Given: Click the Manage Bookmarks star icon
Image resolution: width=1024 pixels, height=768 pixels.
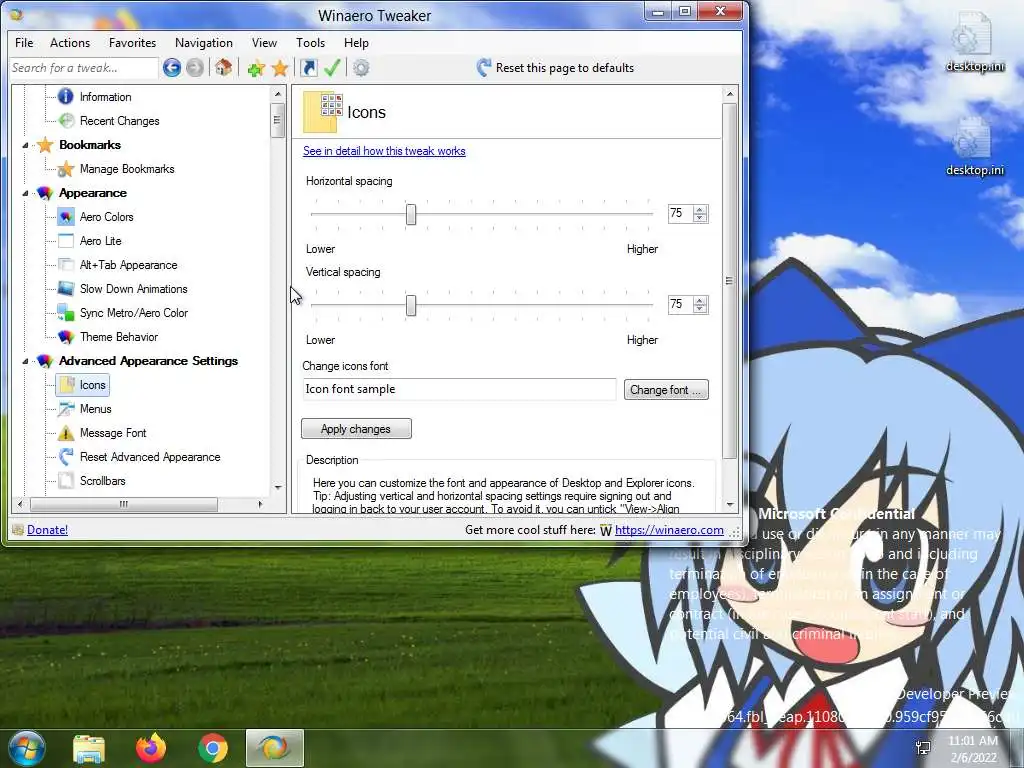Looking at the screenshot, I should (x=66, y=169).
